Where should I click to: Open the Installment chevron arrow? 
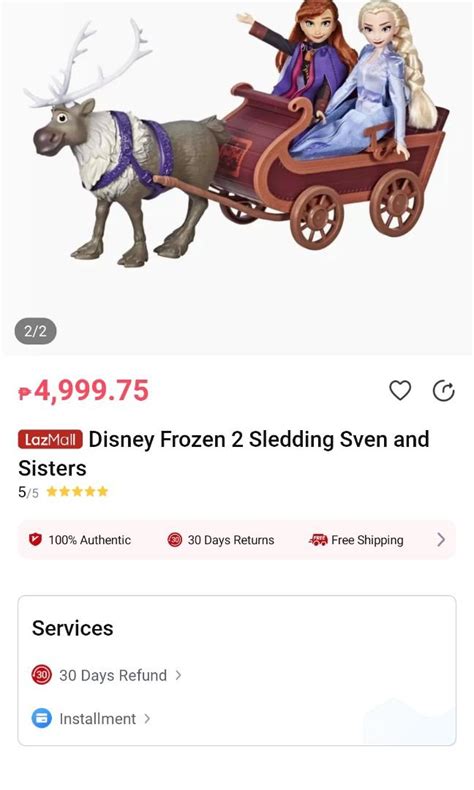pyautogui.click(x=147, y=718)
